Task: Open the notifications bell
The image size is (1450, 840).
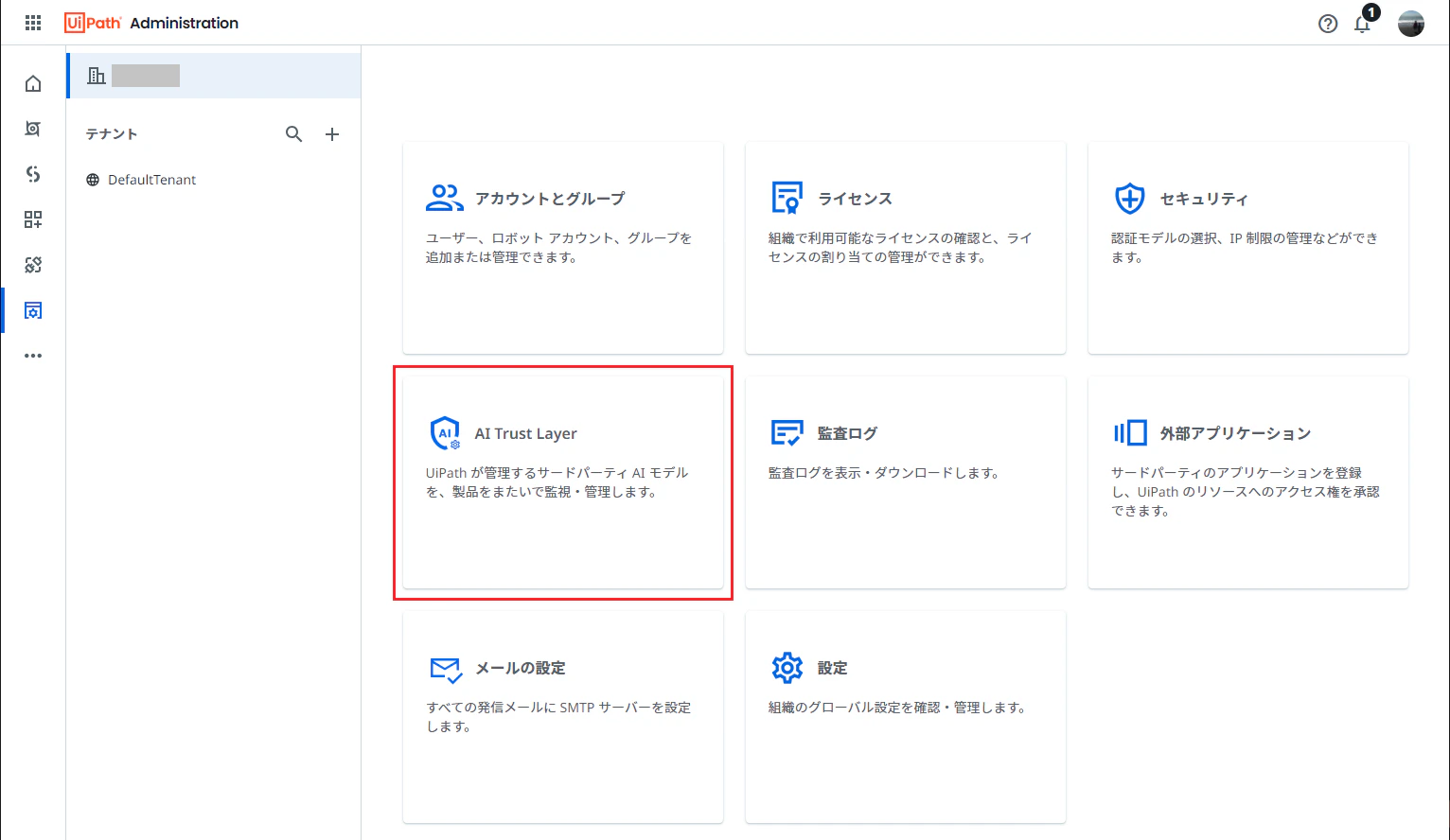Action: point(1363,24)
